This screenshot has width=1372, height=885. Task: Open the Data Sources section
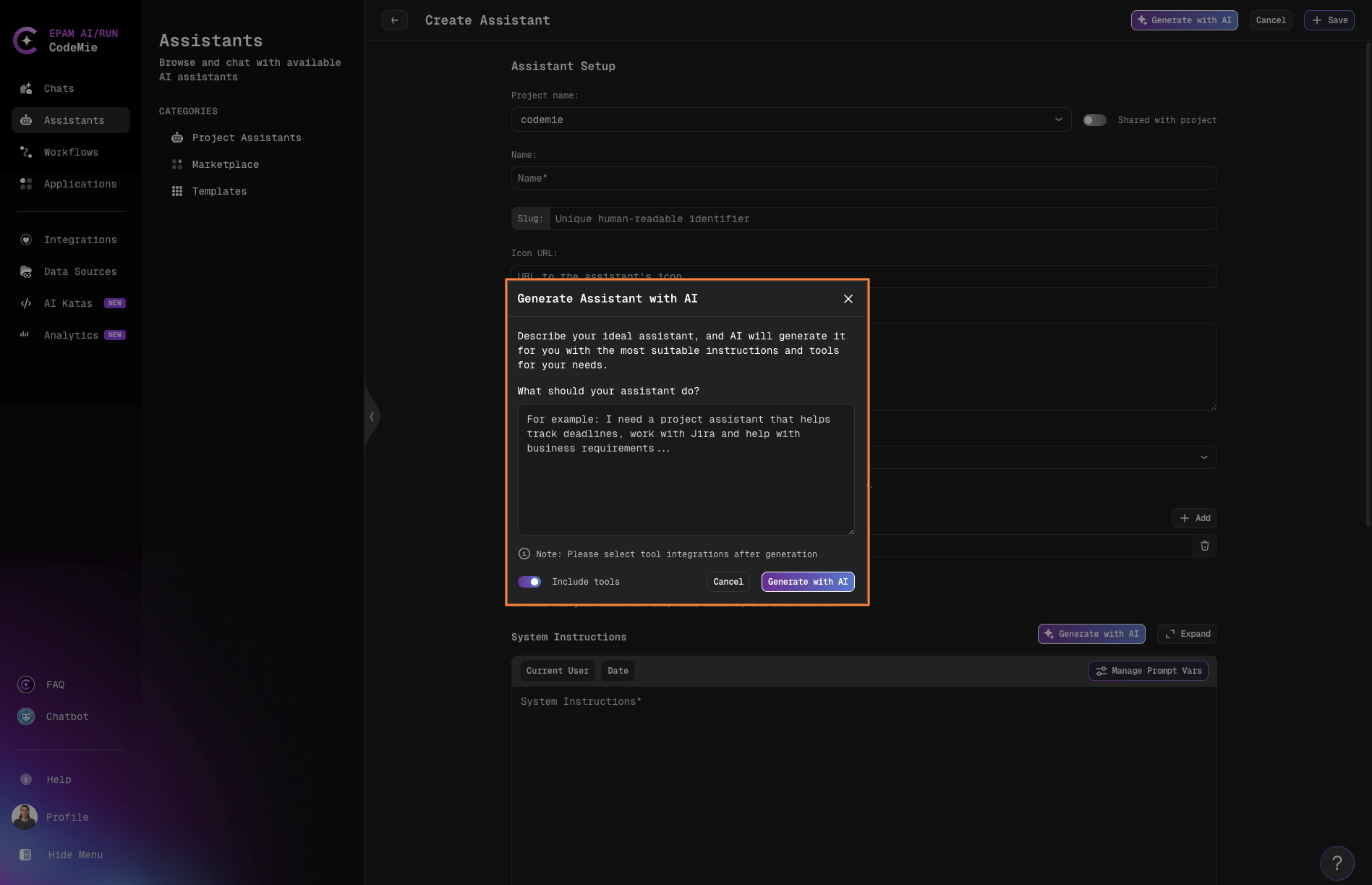point(80,271)
